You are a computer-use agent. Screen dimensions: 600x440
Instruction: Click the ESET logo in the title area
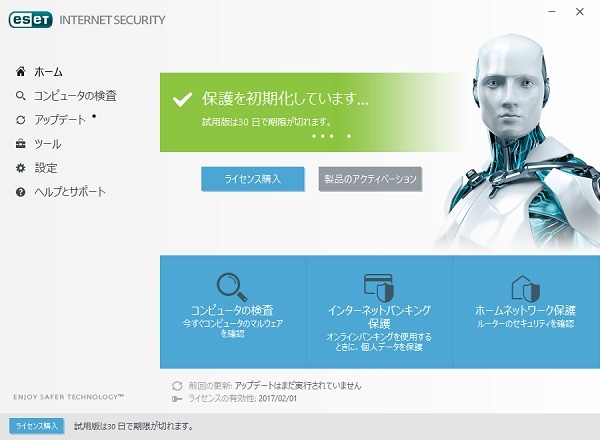point(31,20)
